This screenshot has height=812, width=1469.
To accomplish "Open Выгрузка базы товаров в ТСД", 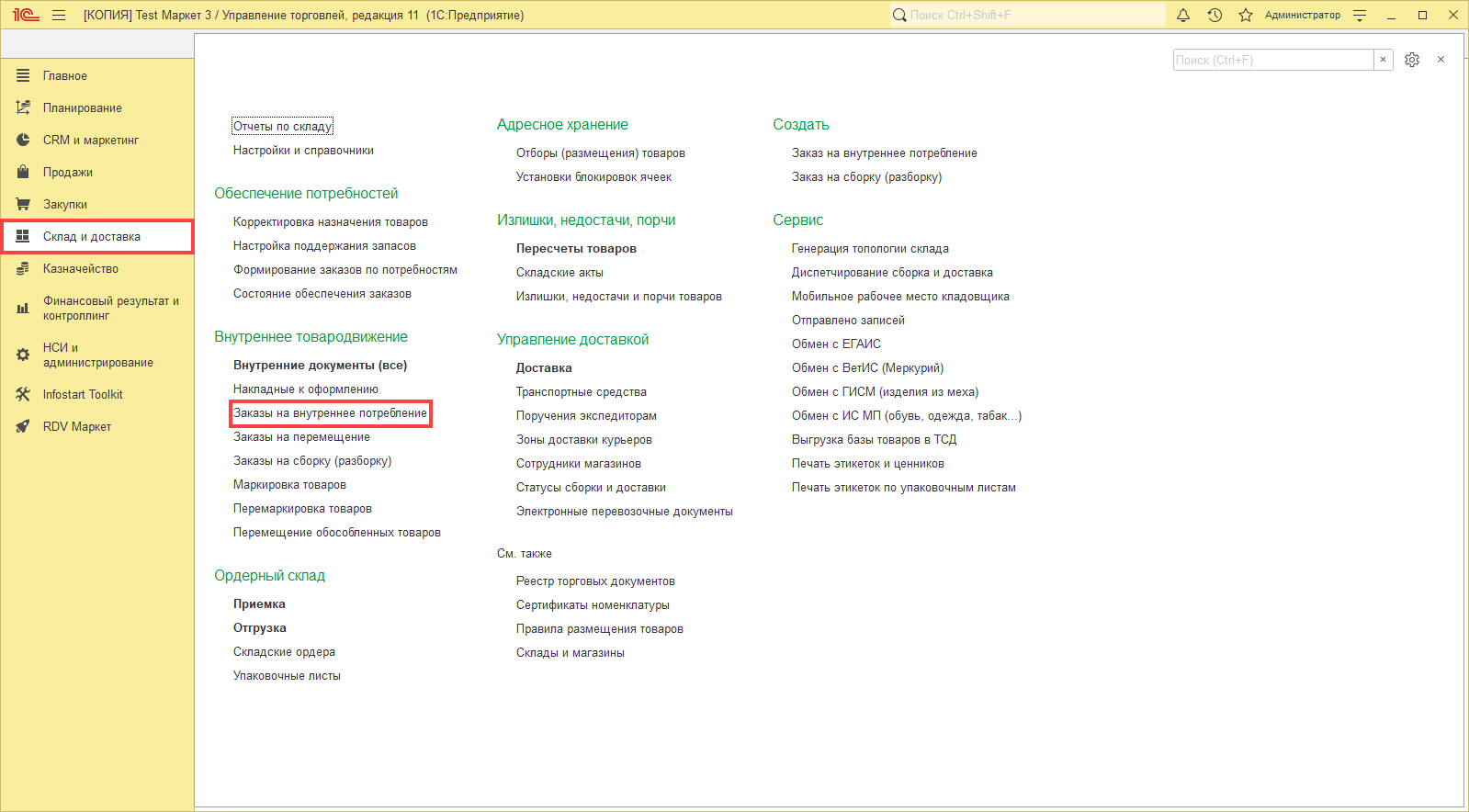I will (x=875, y=440).
